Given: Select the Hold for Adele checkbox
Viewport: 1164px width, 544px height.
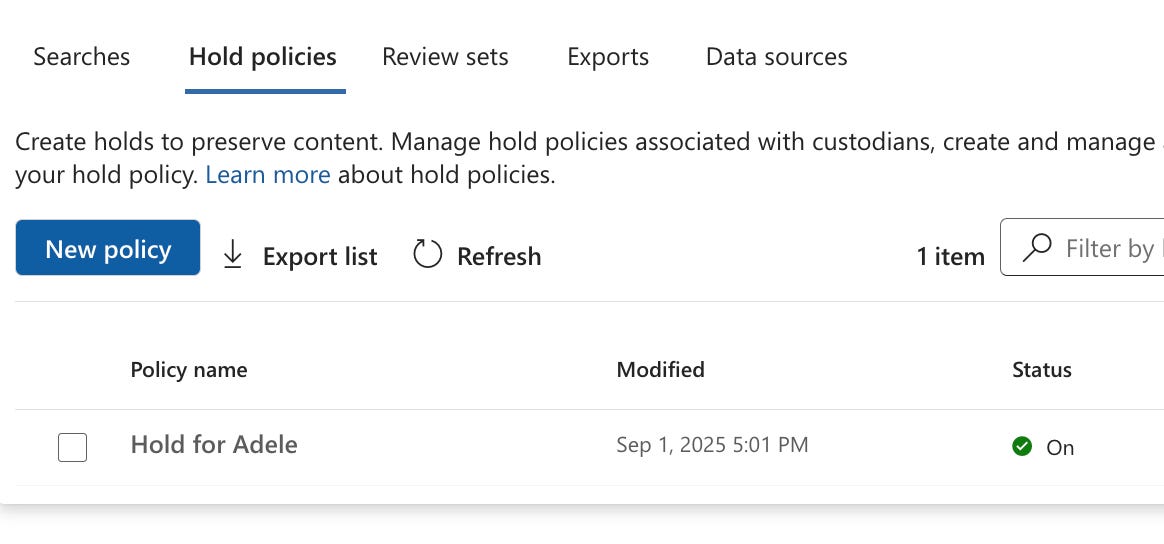Looking at the screenshot, I should (73, 447).
